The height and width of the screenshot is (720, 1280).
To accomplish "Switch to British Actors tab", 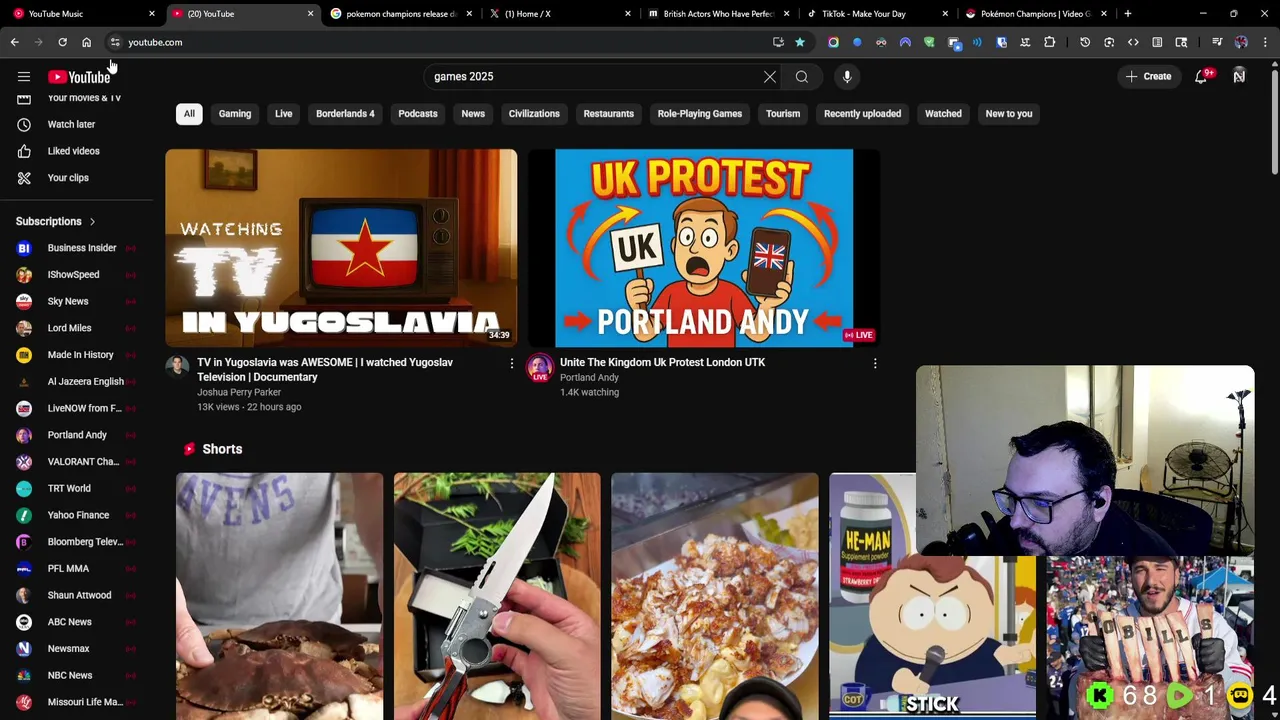I will pyautogui.click(x=717, y=14).
